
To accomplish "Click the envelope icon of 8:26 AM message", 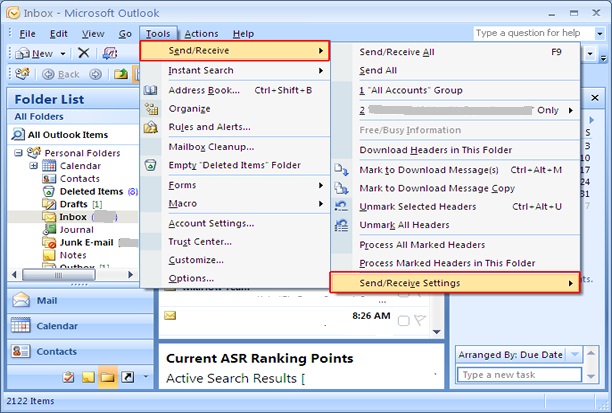I will 170,315.
